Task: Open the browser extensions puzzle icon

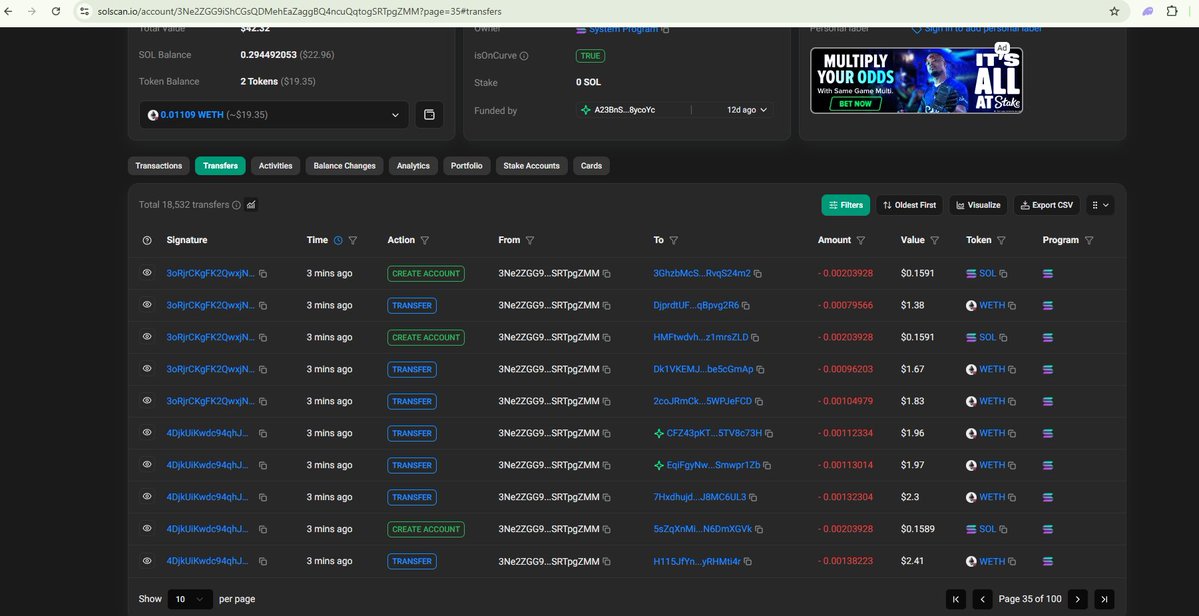Action: (1172, 11)
